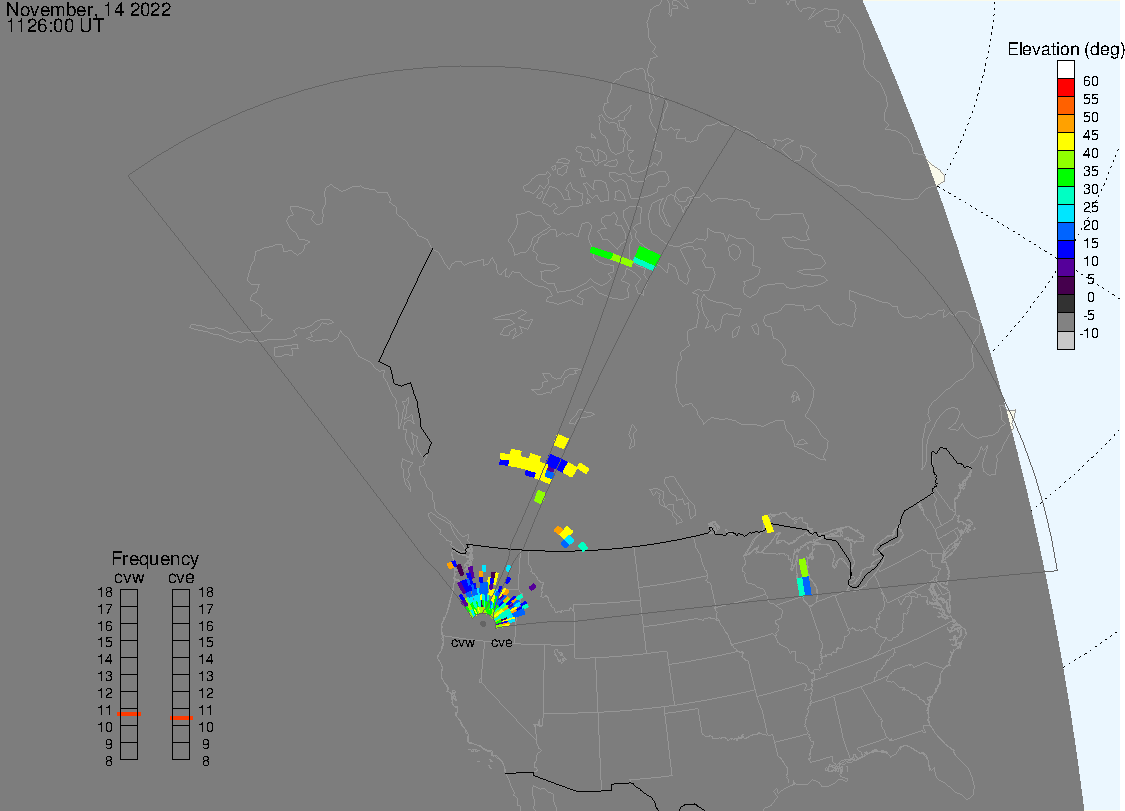Click the red cvw frequency marker

129,713
